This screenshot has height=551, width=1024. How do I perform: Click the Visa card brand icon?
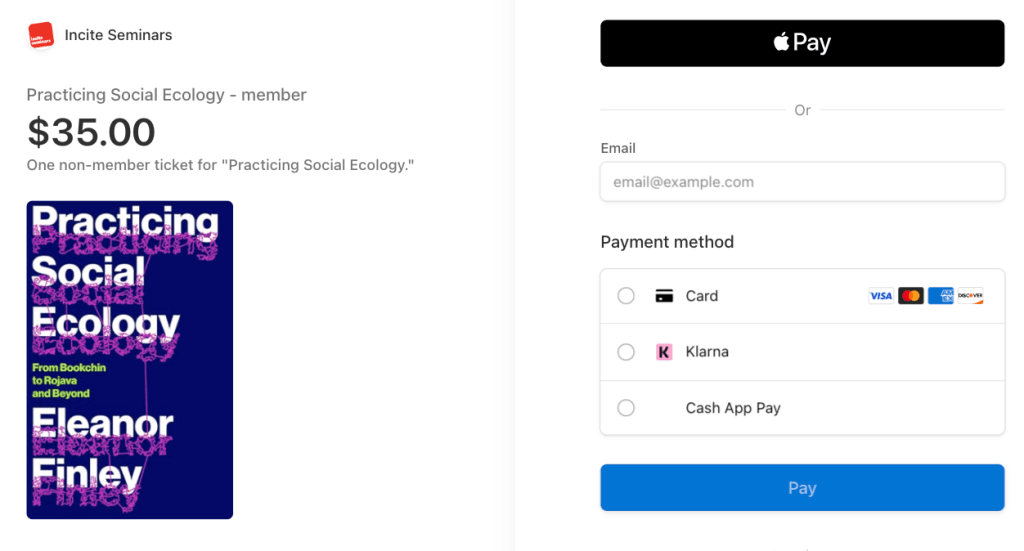coord(880,296)
